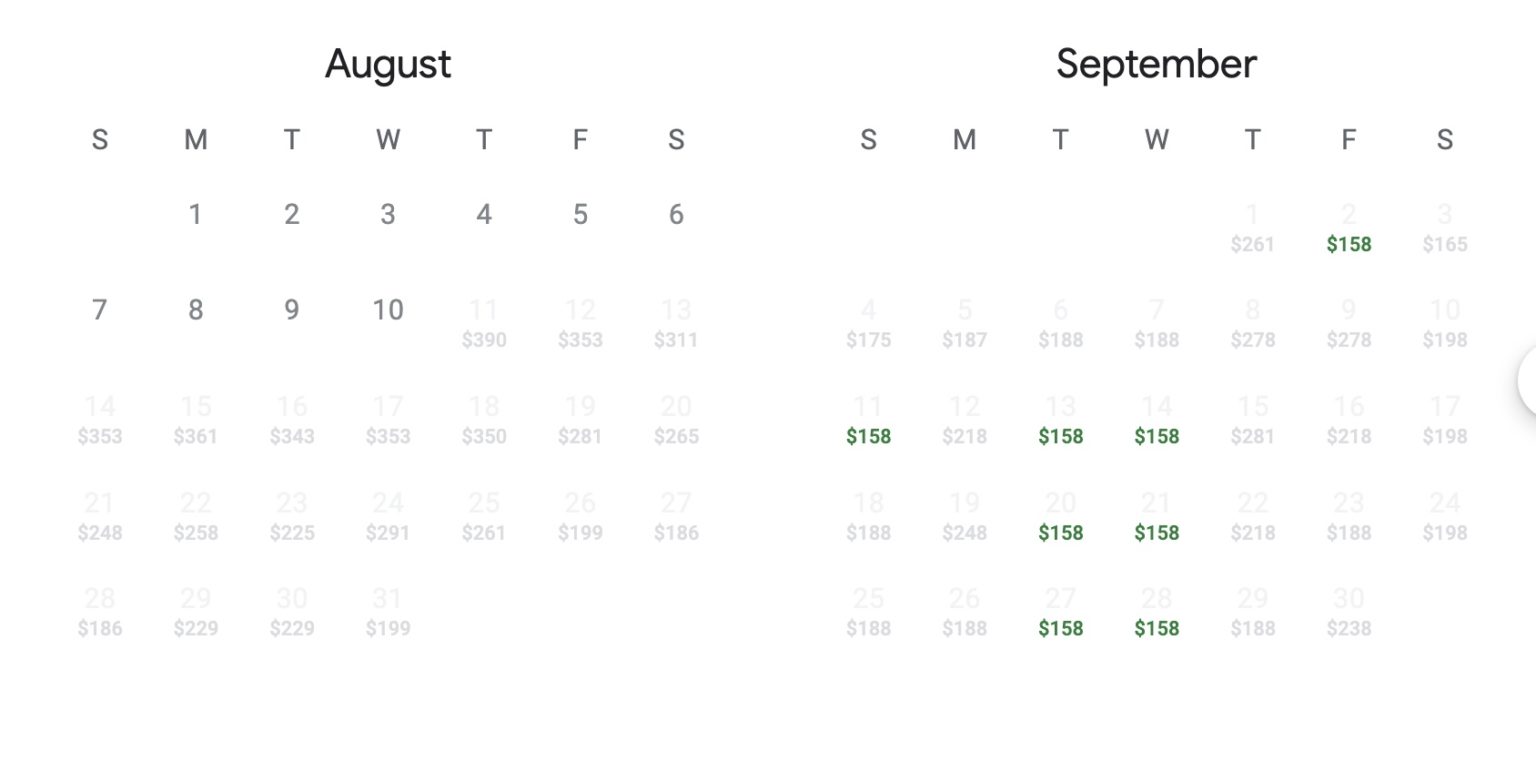Choose August 20 priced at $265
The width and height of the screenshot is (1536, 761).
[x=676, y=420]
